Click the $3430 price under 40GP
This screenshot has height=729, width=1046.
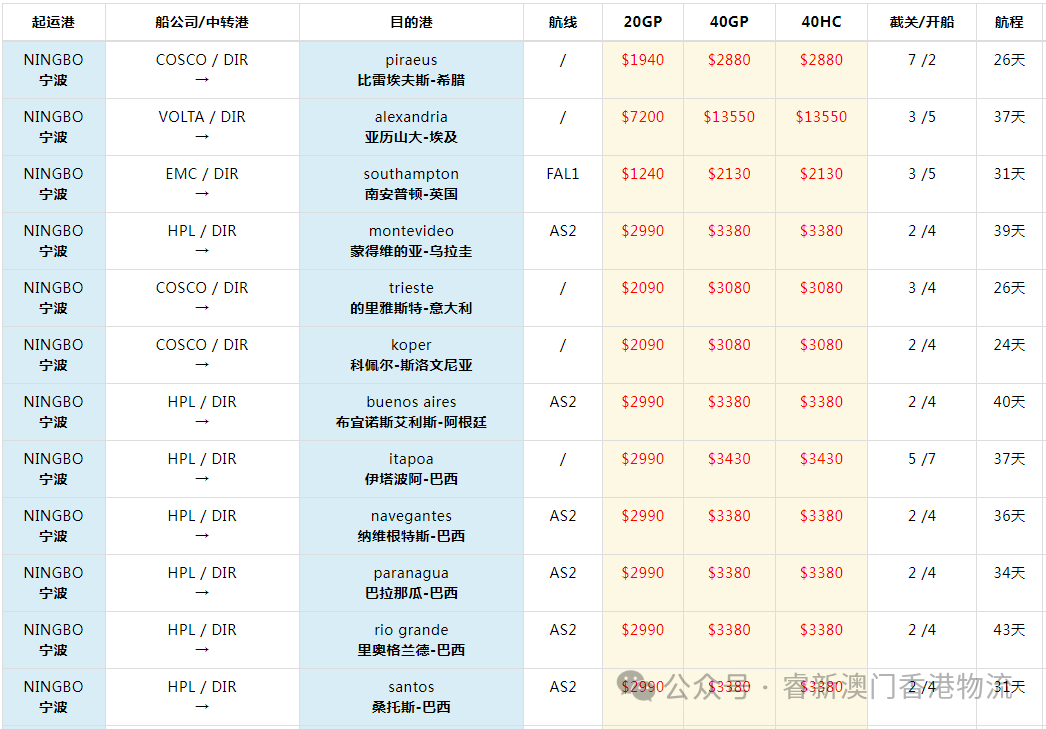[729, 459]
